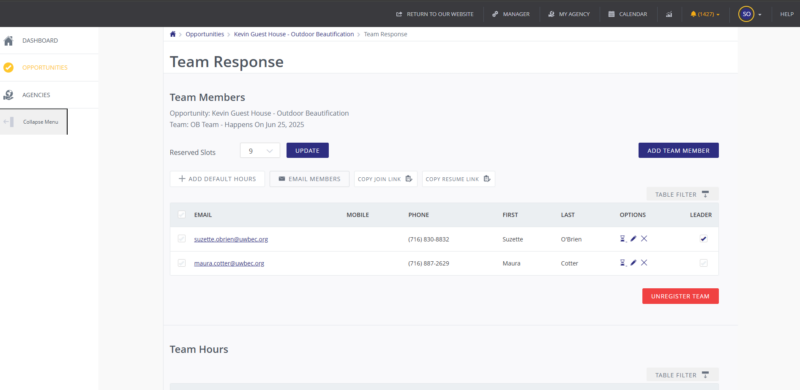The width and height of the screenshot is (800, 390).
Task: Click the Opportunities breadcrumb link
Action: coord(205,34)
